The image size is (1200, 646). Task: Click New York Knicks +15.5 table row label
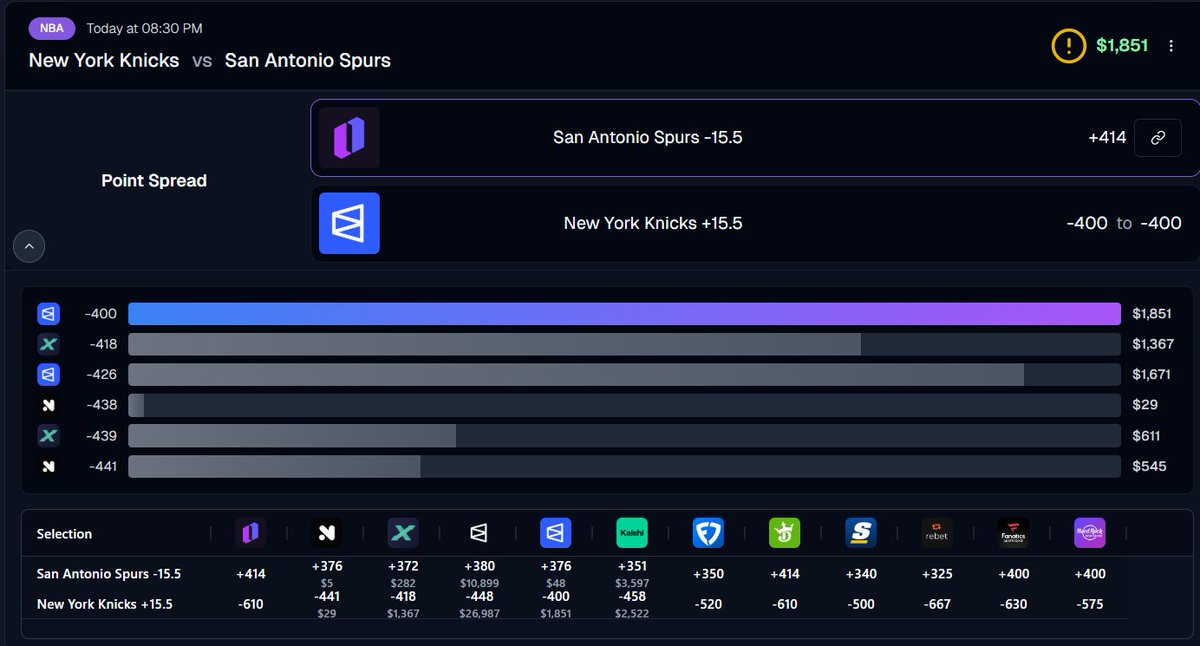pos(105,604)
